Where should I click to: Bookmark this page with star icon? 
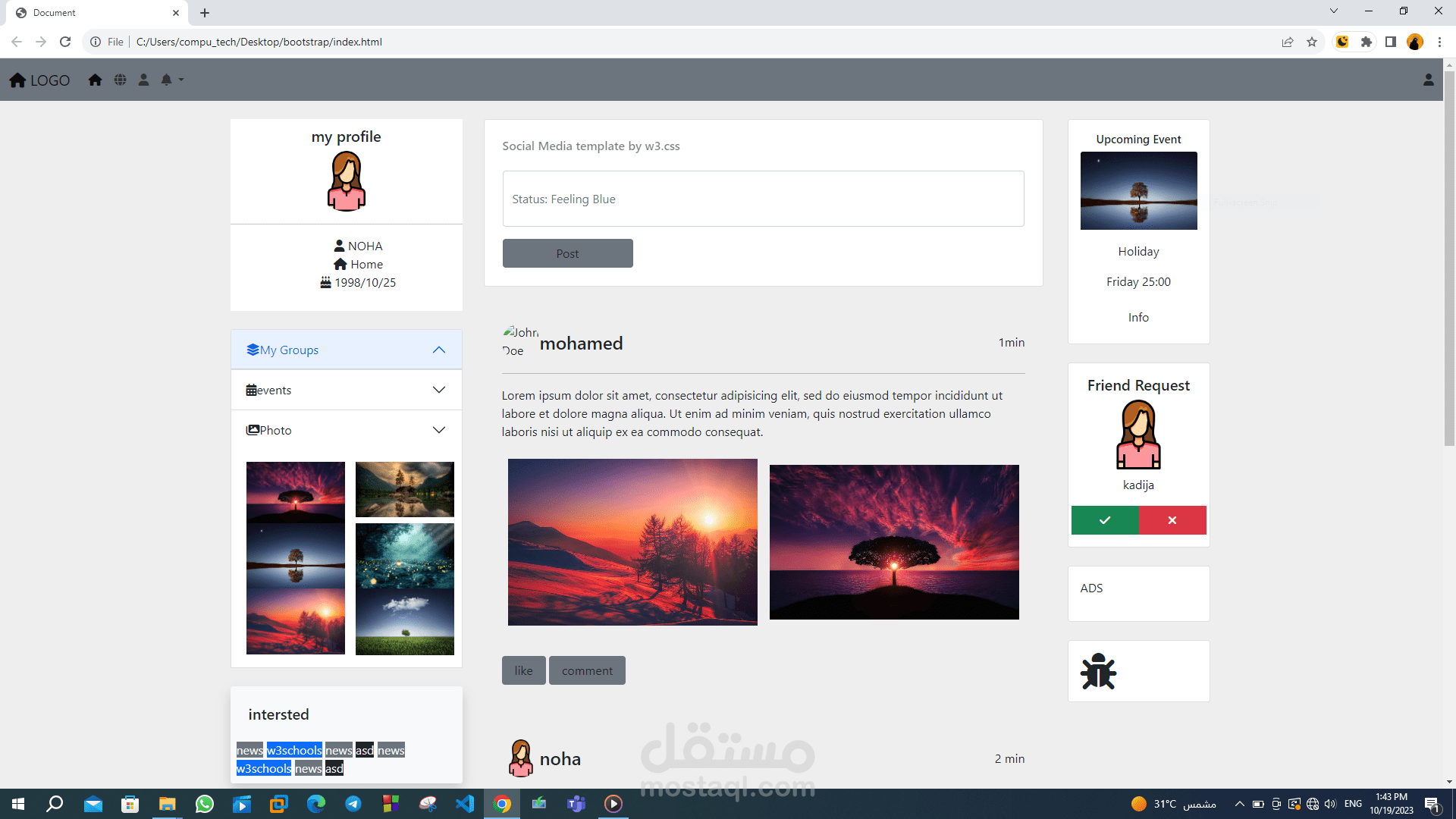tap(1312, 42)
